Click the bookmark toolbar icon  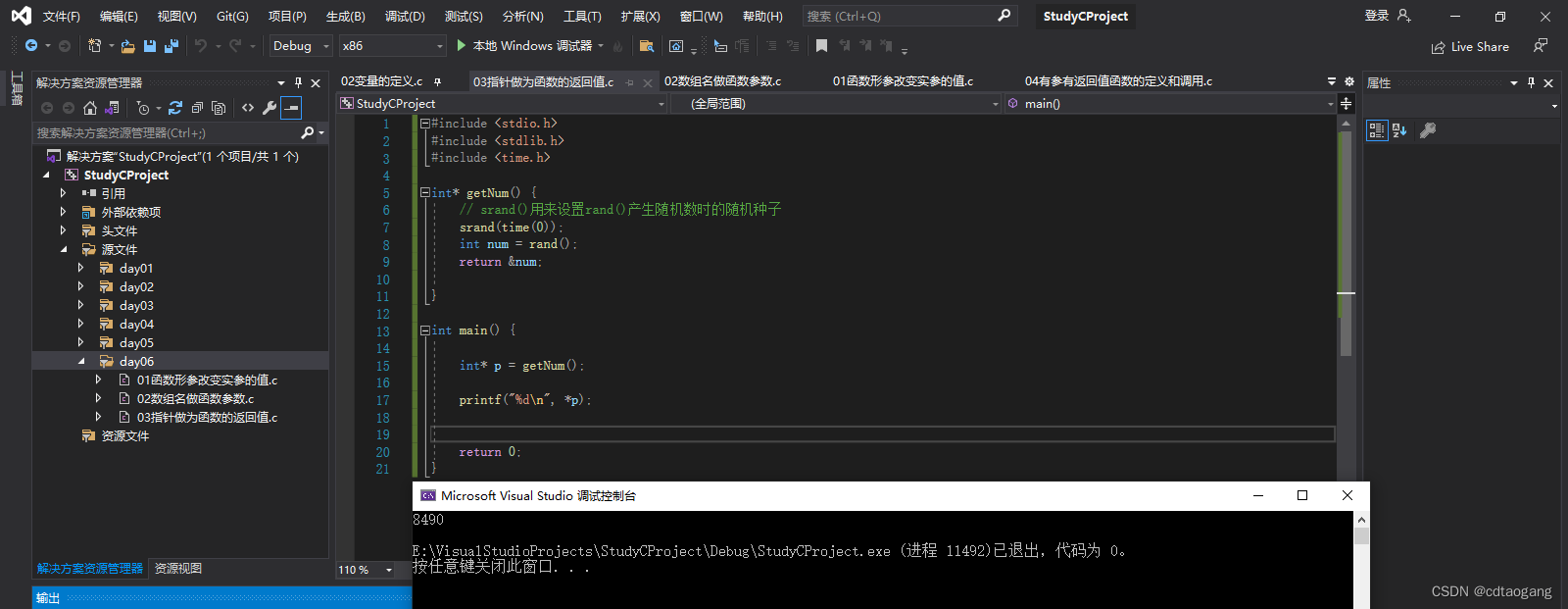tap(821, 46)
